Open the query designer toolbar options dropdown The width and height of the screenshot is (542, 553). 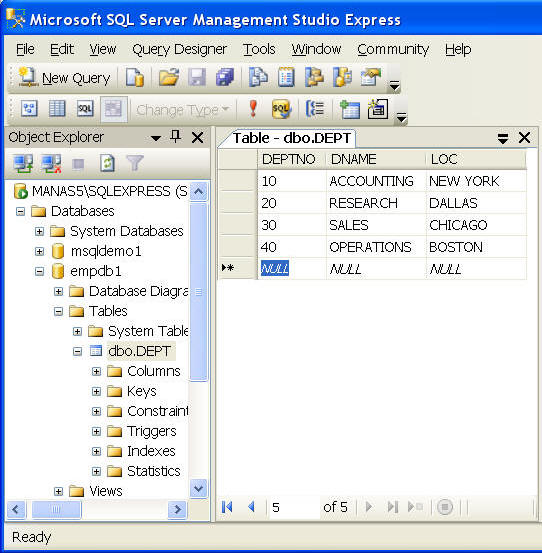click(402, 117)
